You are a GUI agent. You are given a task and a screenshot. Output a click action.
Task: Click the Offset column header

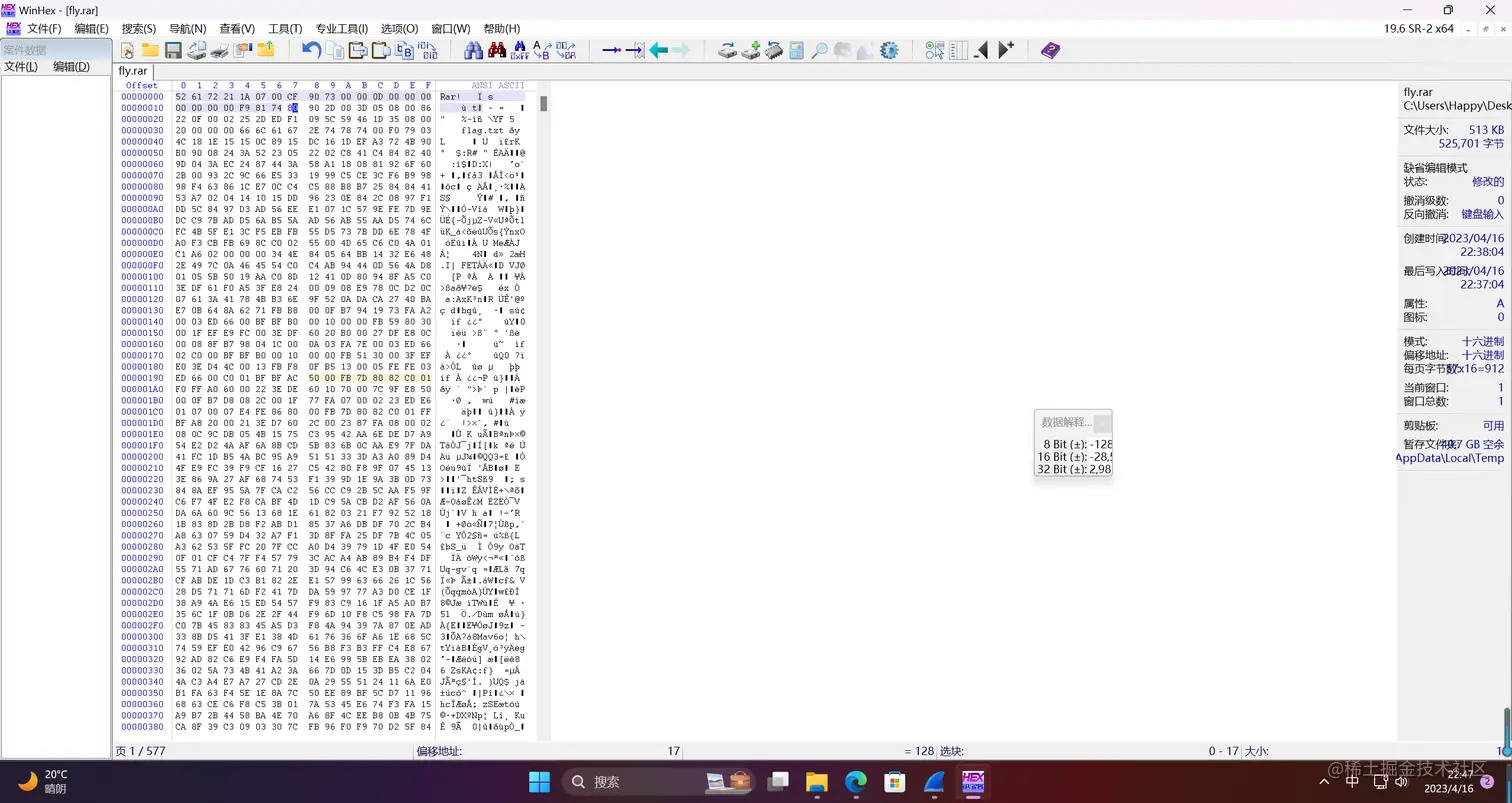[x=142, y=85]
